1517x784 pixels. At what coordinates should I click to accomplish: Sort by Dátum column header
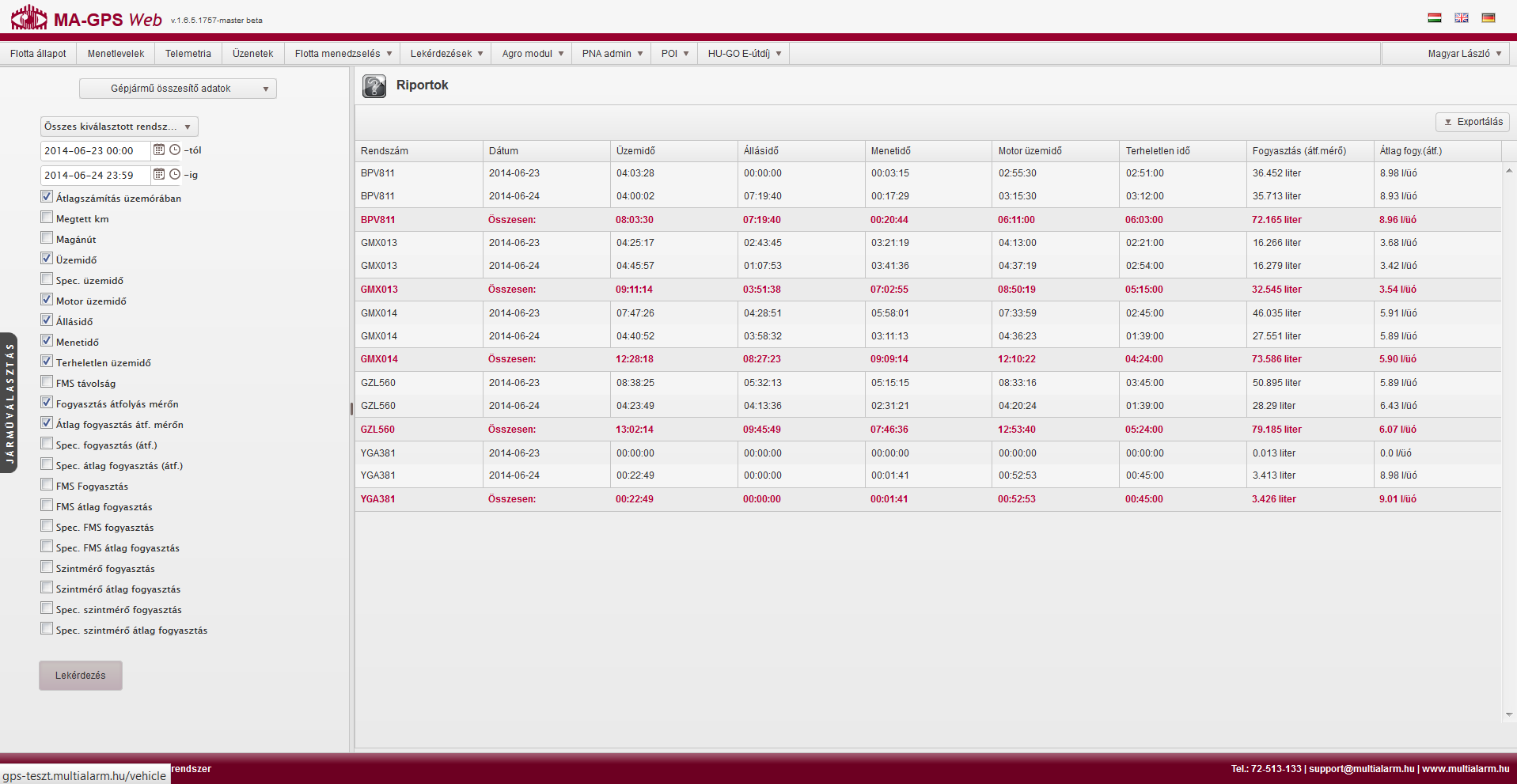pos(546,151)
